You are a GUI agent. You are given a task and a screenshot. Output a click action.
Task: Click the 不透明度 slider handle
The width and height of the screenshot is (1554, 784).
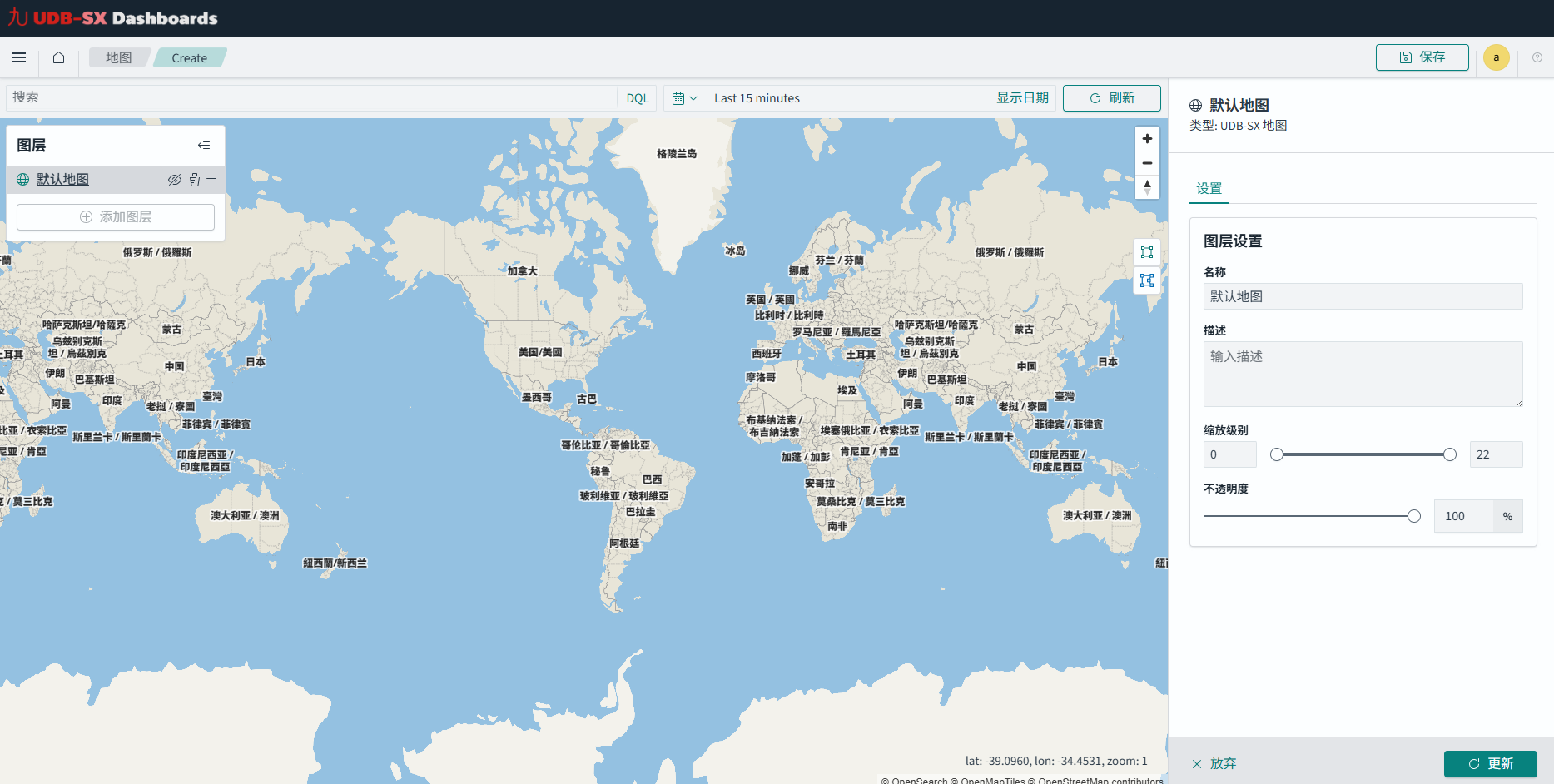click(x=1413, y=516)
